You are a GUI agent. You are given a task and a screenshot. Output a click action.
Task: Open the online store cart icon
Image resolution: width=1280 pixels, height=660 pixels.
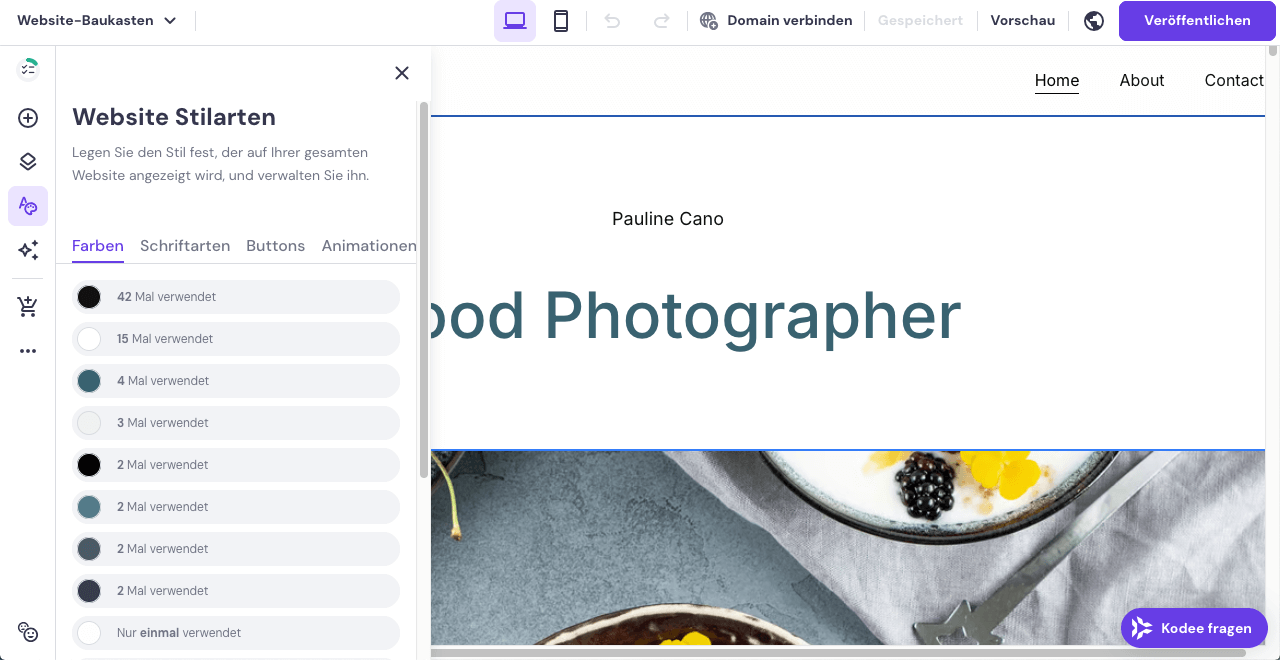(28, 307)
